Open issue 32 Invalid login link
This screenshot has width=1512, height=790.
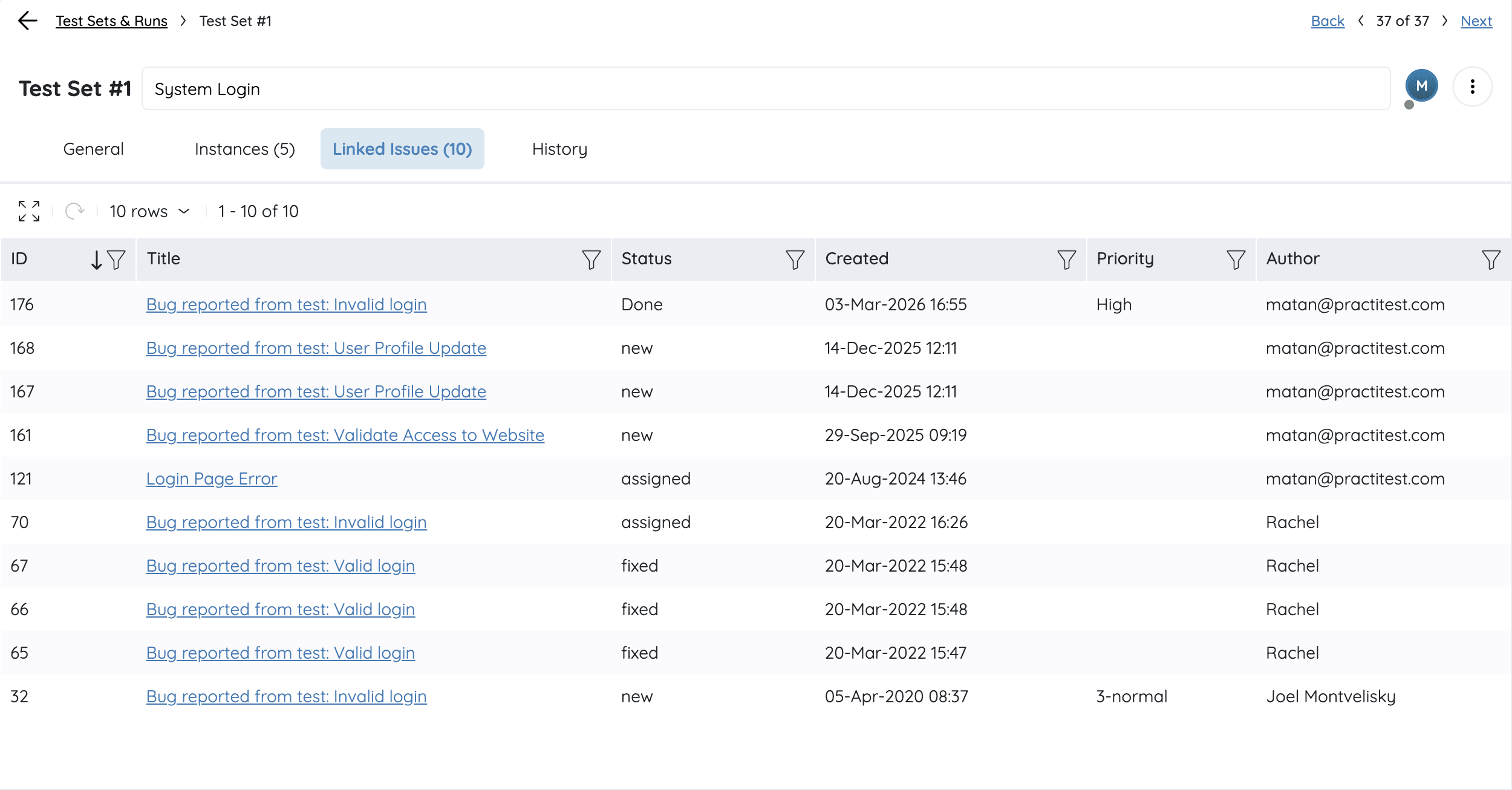[286, 696]
